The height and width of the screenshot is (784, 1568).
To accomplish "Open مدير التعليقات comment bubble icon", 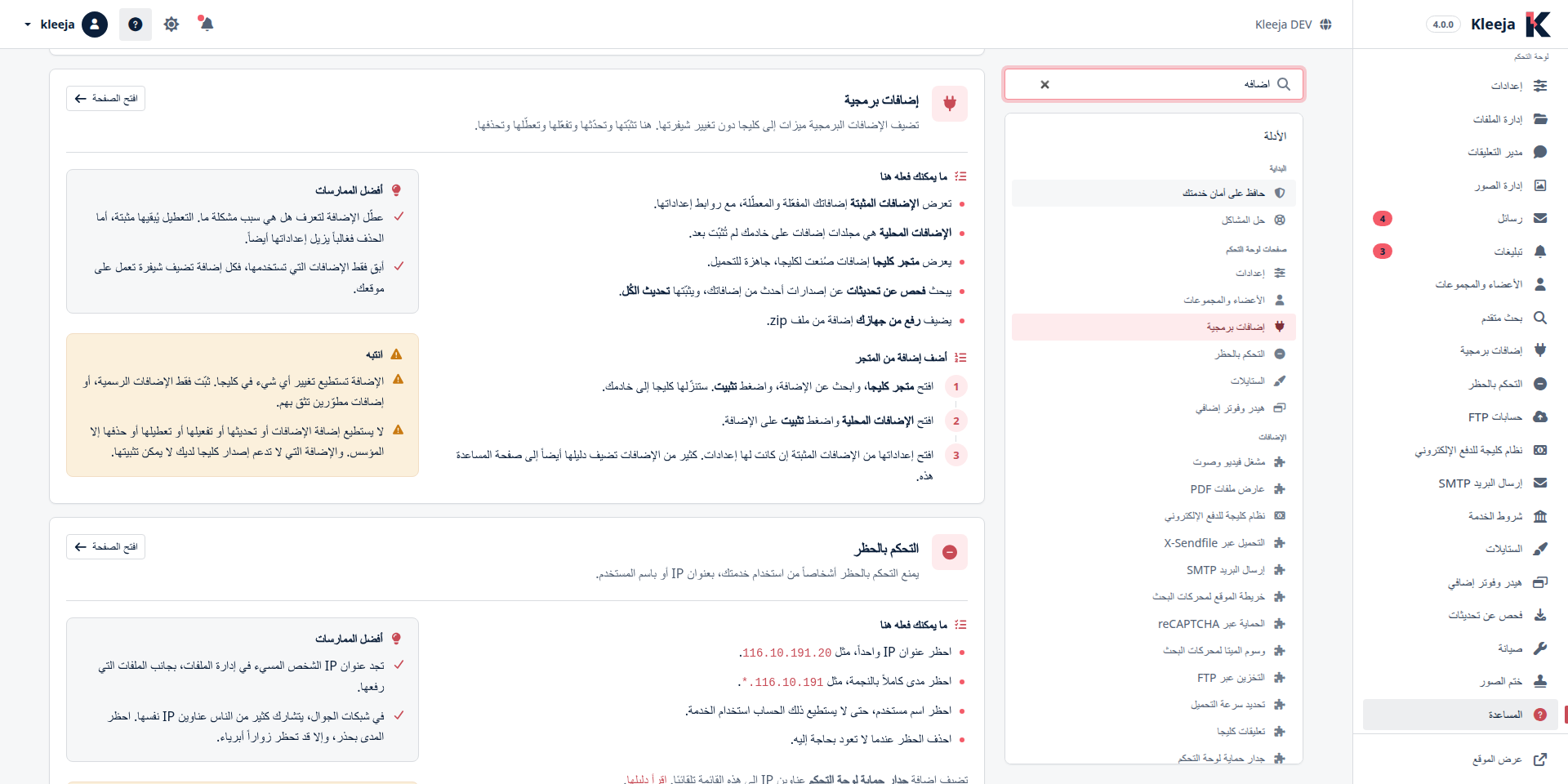I will click(x=1540, y=152).
